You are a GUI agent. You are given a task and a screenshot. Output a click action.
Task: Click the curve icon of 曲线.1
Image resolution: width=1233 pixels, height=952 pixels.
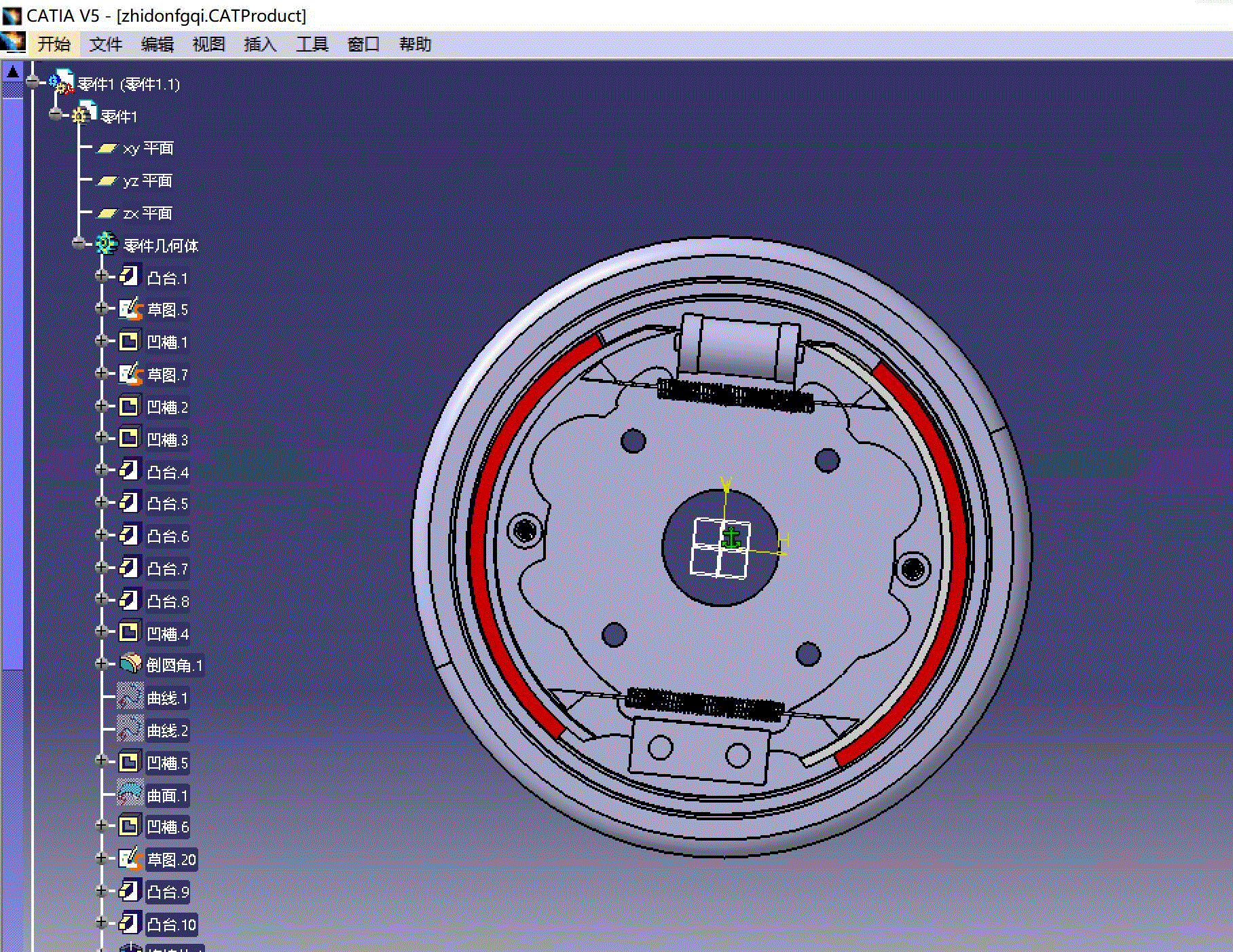point(130,697)
